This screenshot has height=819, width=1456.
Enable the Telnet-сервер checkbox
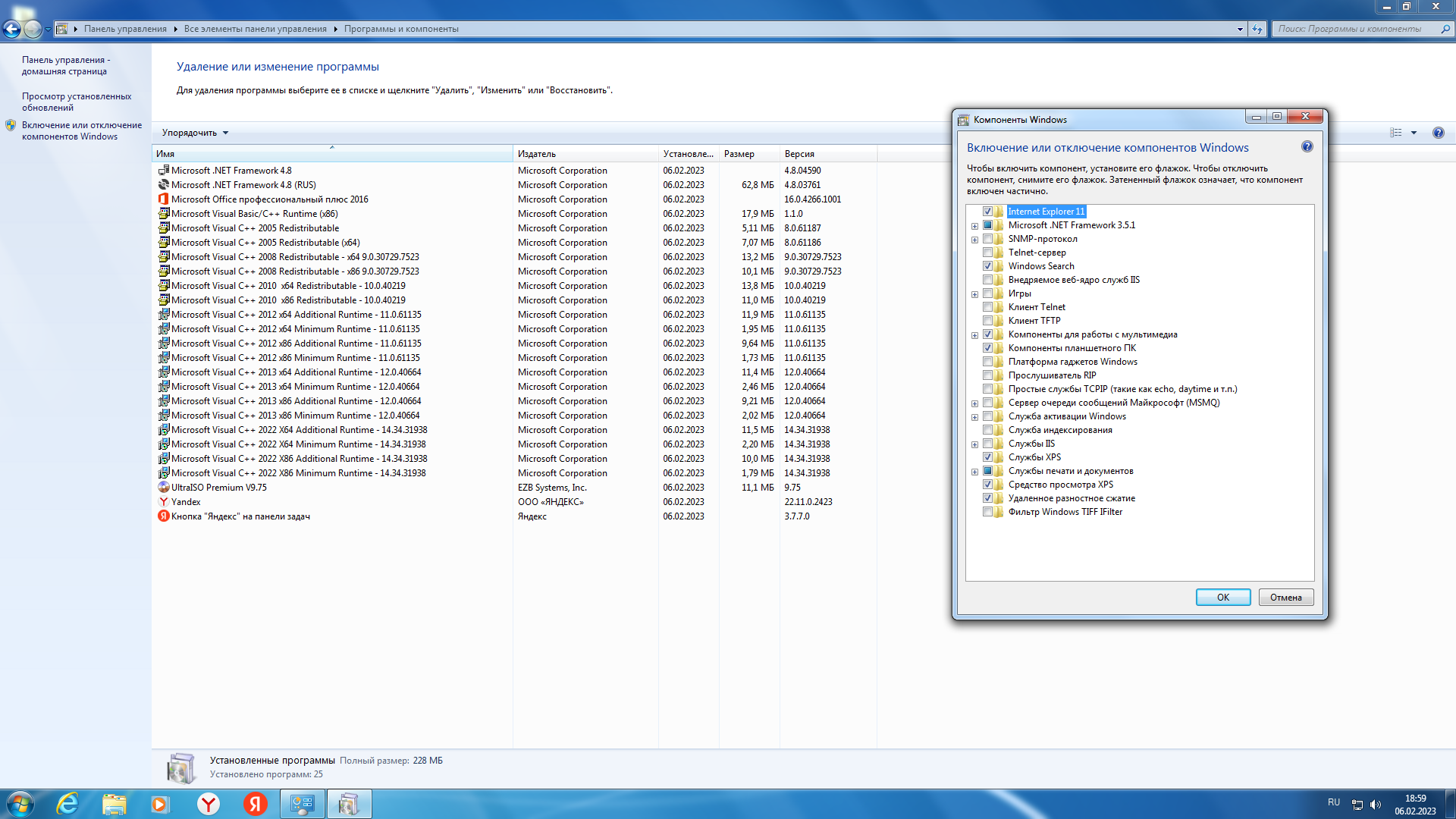click(x=987, y=253)
